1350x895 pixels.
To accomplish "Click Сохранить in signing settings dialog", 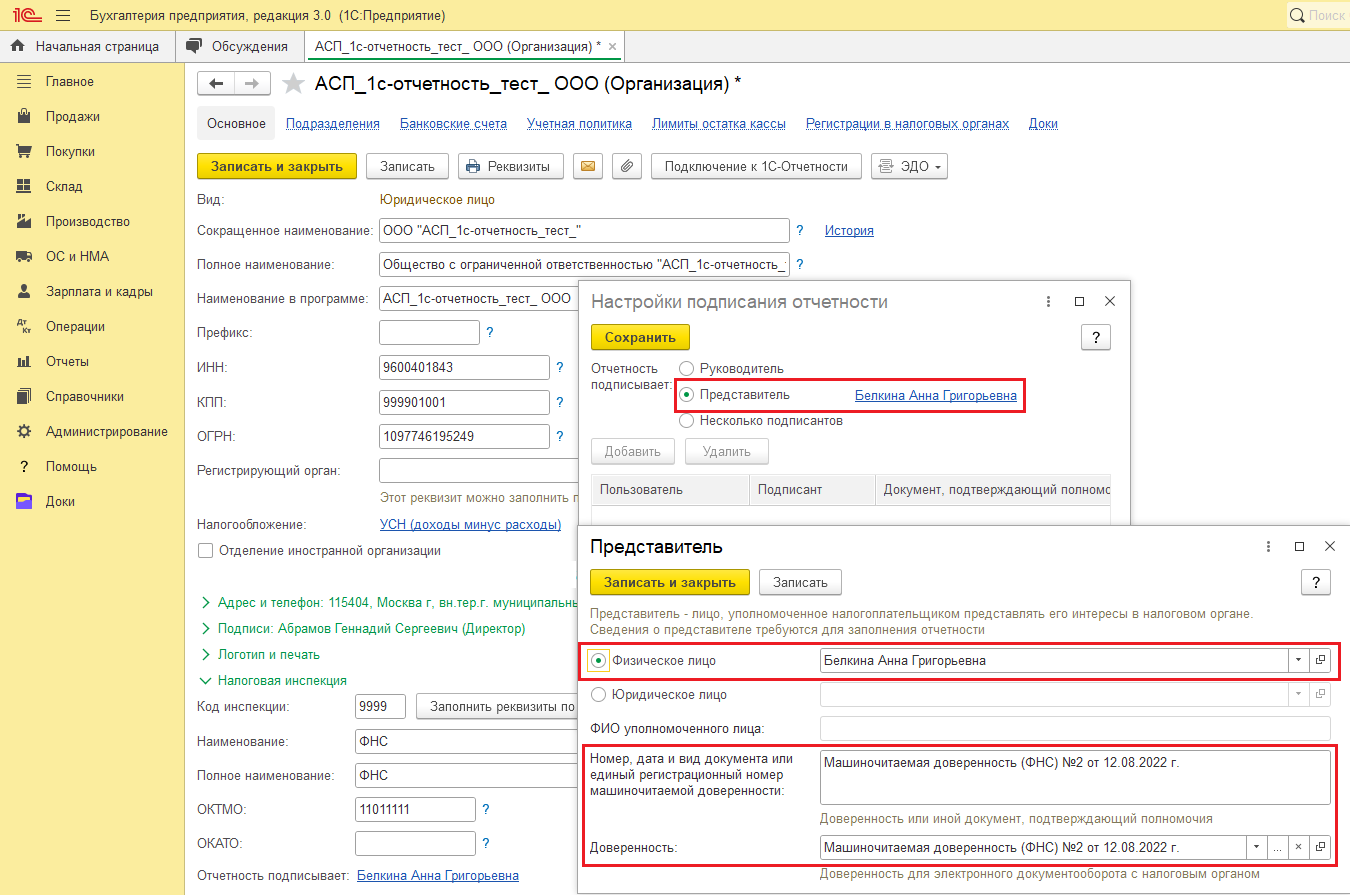I will (x=640, y=338).
